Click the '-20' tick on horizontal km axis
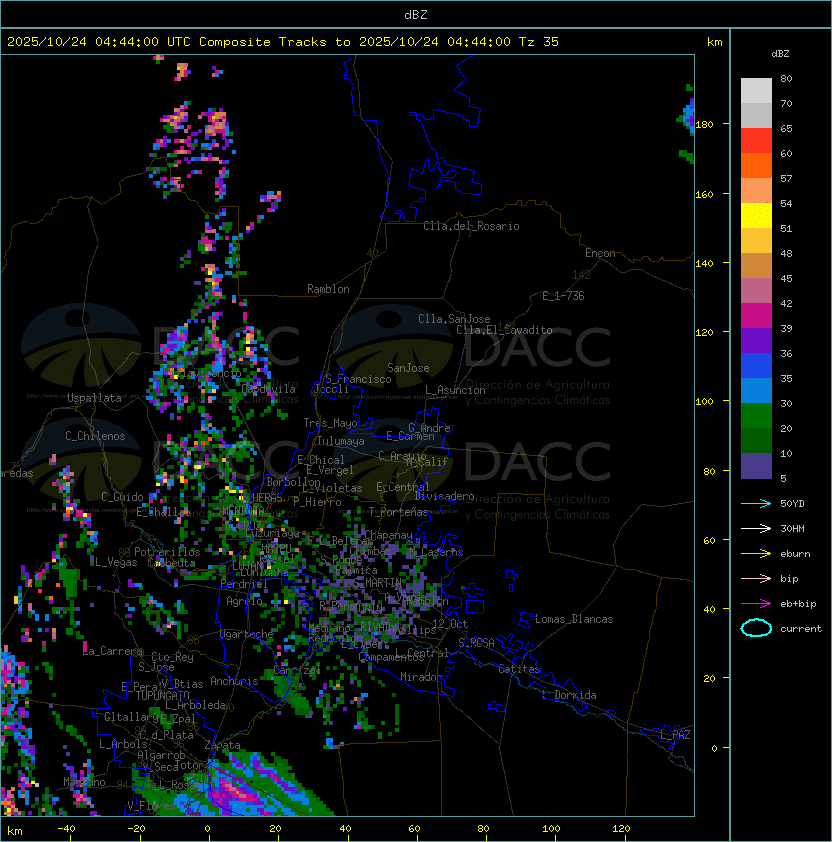The width and height of the screenshot is (832, 842). 136,829
